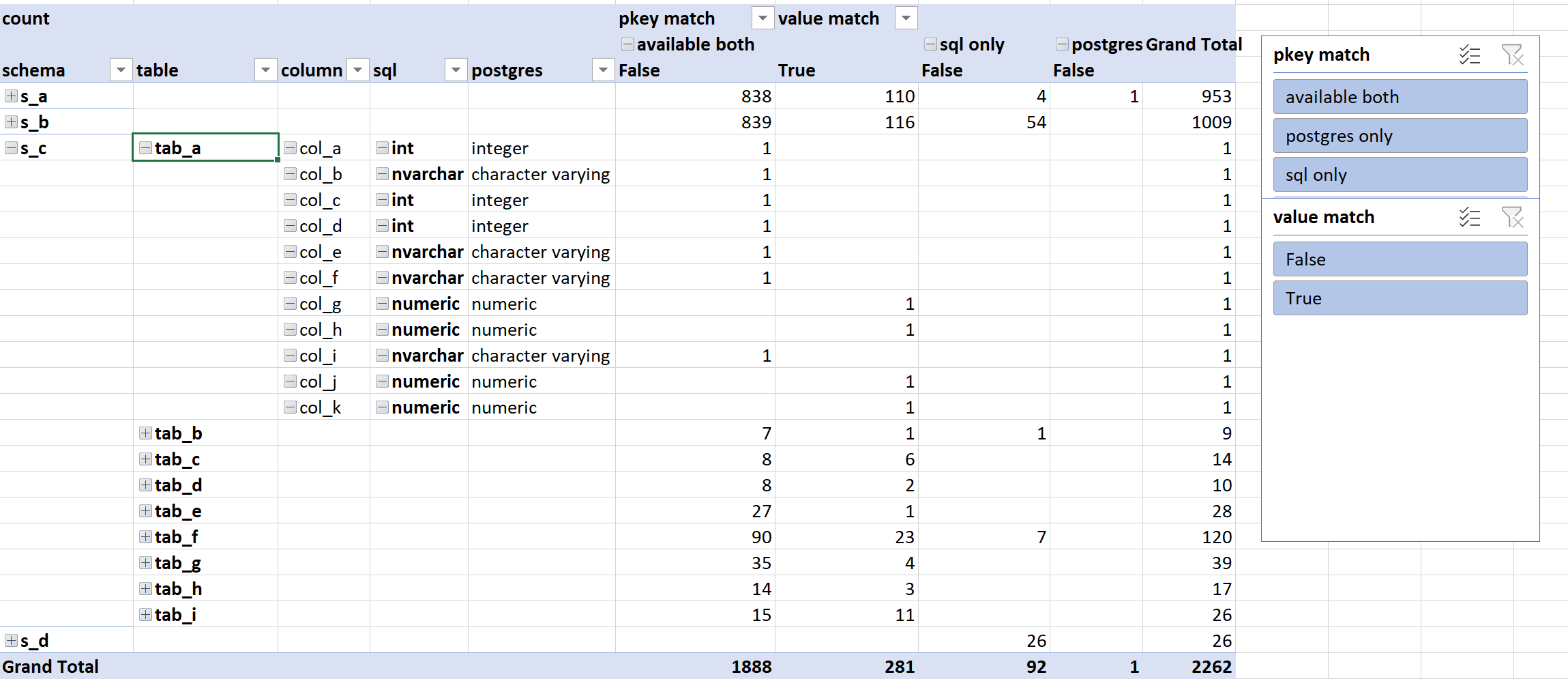Open the table filter dropdown
This screenshot has width=1568, height=679.
point(266,70)
